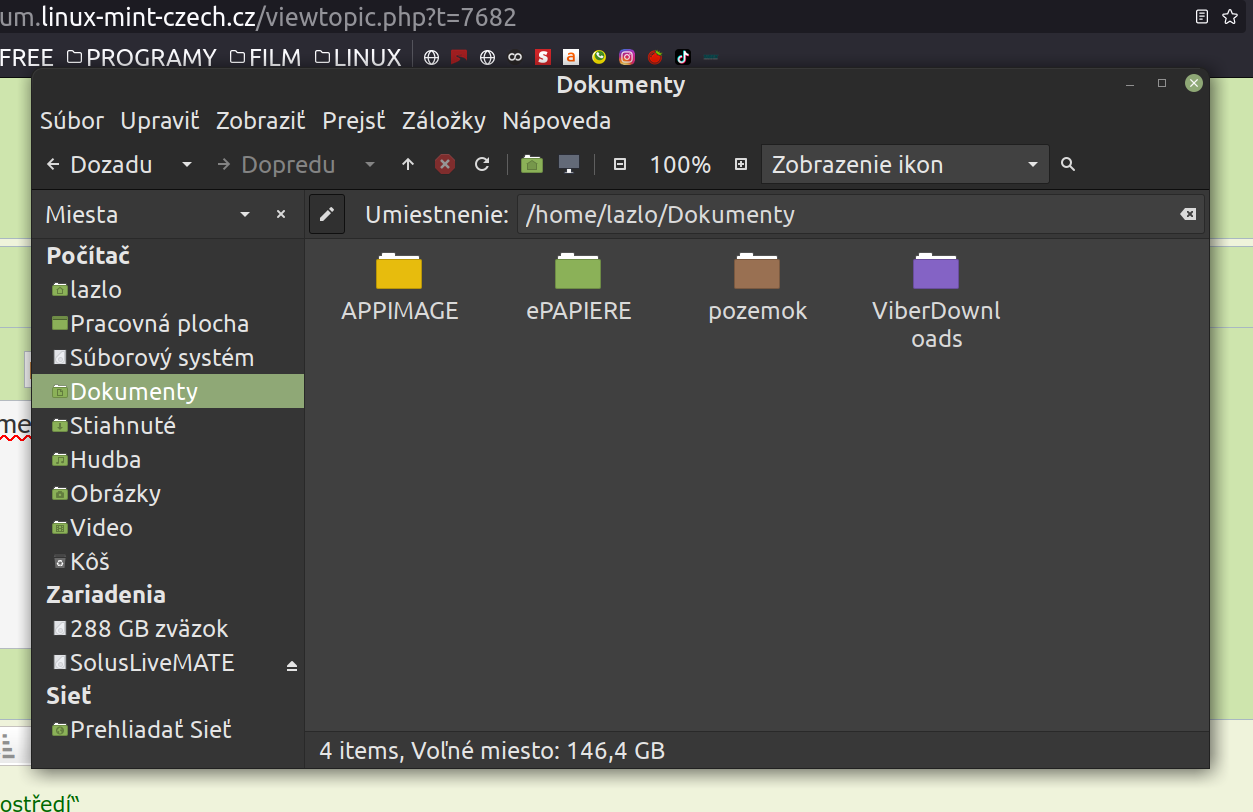Toggle text-based location entry pencil button
The image size is (1253, 812).
(327, 215)
